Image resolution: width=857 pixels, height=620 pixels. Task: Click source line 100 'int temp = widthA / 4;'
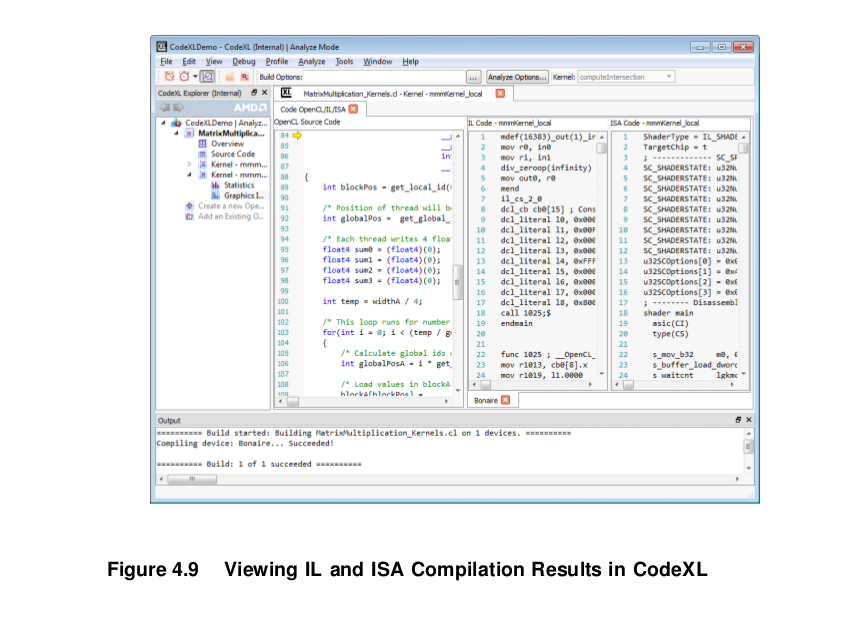point(372,301)
